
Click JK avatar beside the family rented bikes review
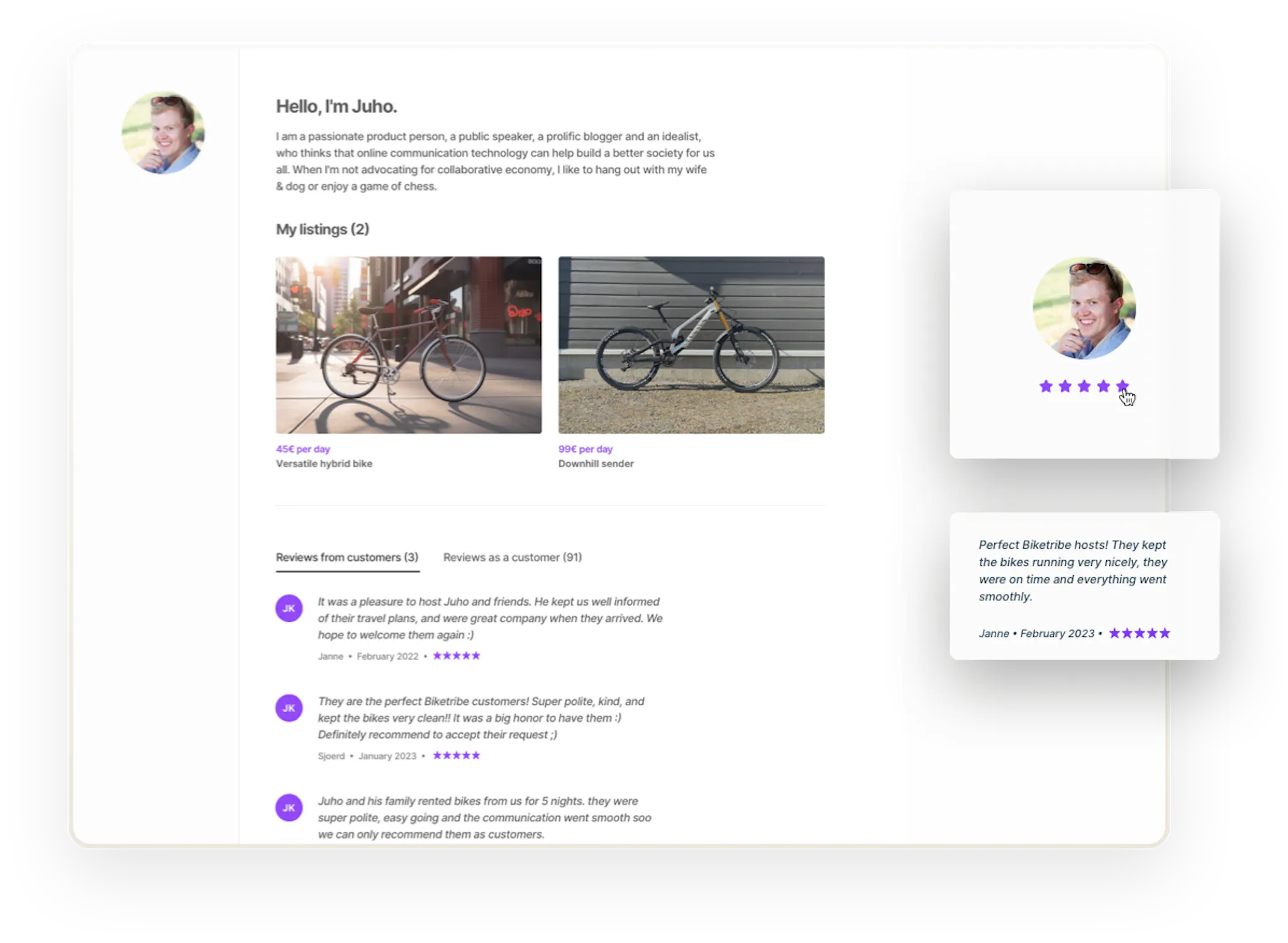(x=289, y=808)
